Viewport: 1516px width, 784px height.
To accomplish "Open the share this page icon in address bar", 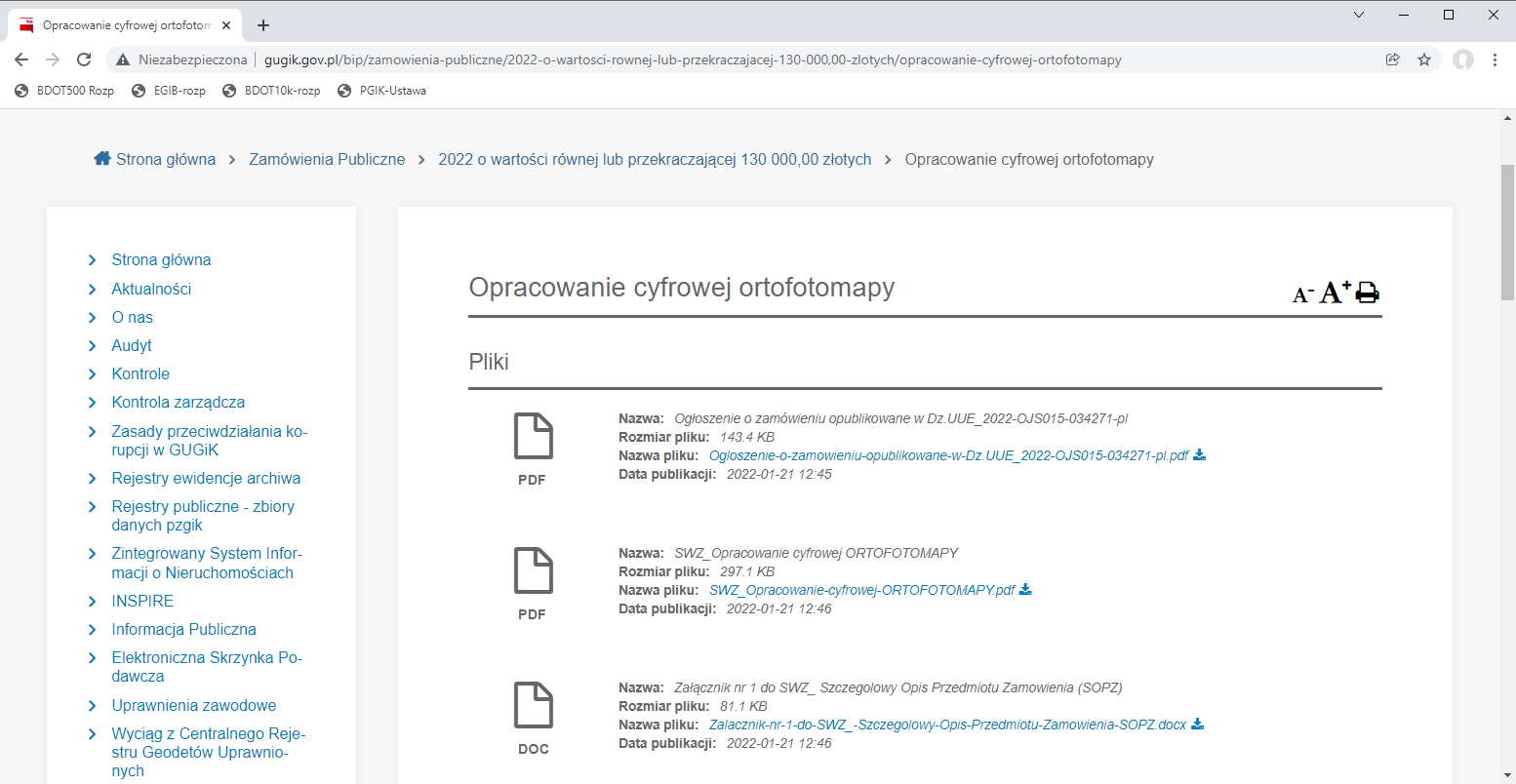I will coord(1393,59).
